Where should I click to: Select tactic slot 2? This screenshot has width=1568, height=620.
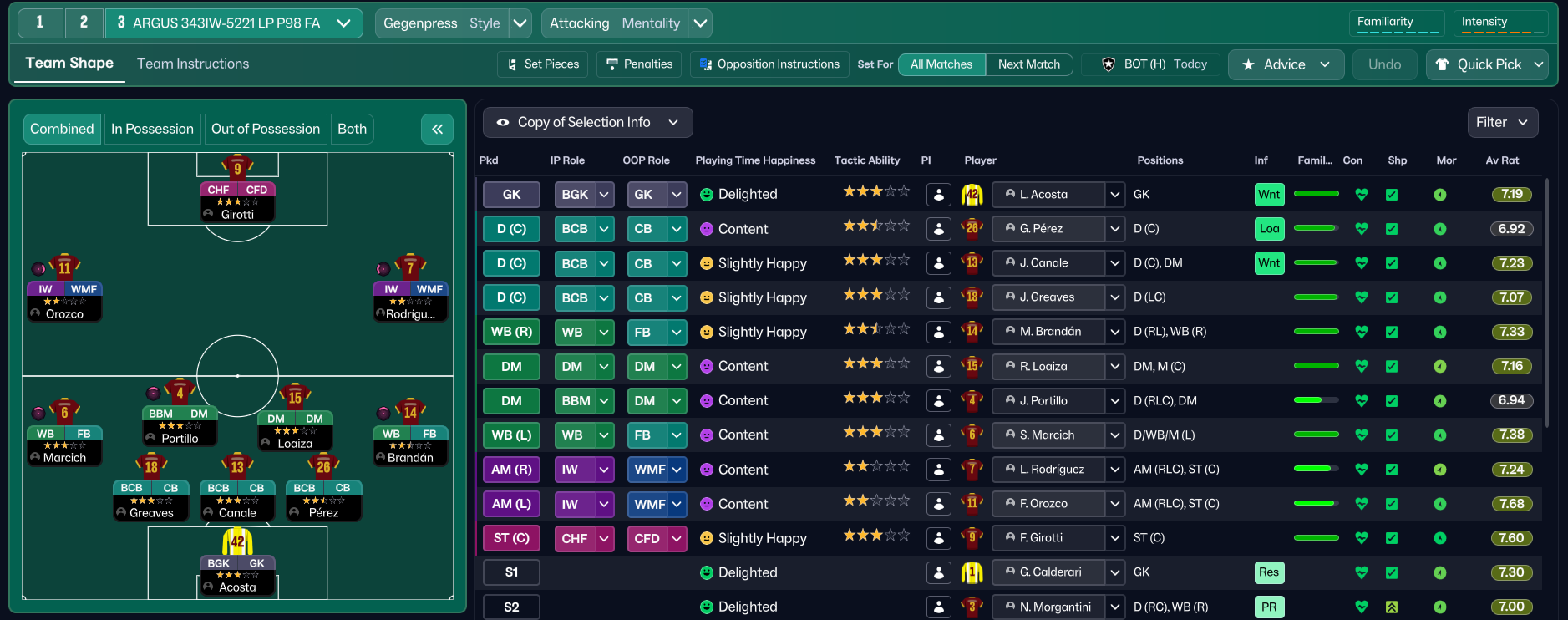tap(84, 23)
